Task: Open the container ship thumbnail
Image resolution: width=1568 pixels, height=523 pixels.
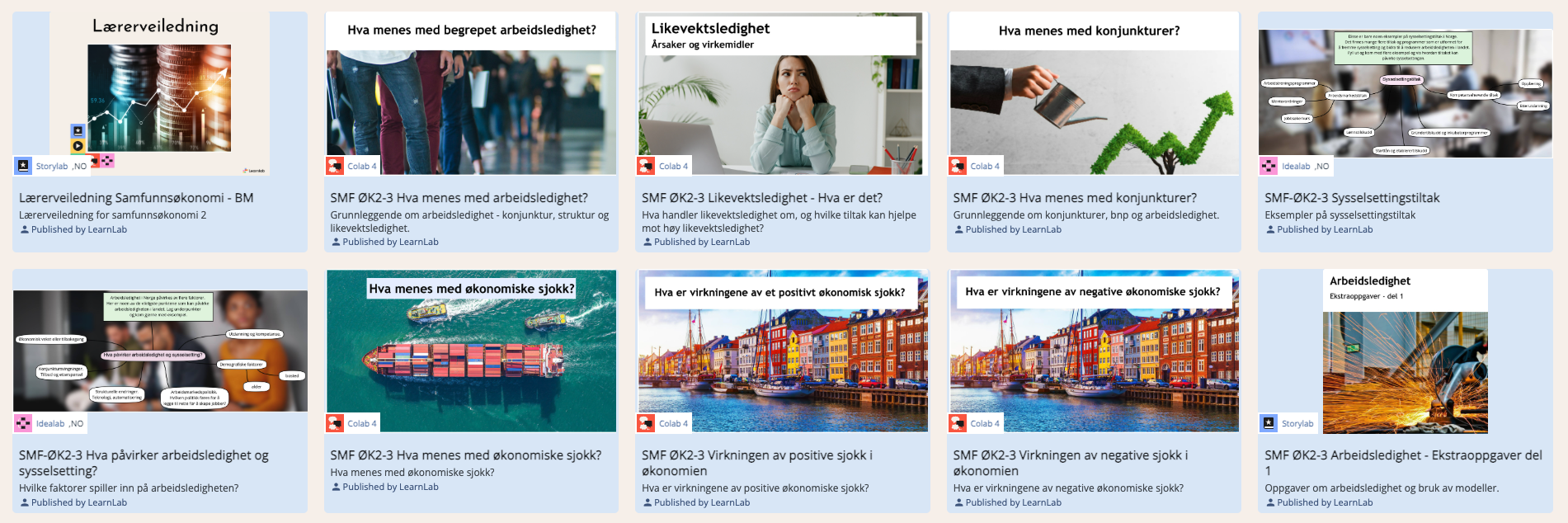Action: [x=471, y=351]
